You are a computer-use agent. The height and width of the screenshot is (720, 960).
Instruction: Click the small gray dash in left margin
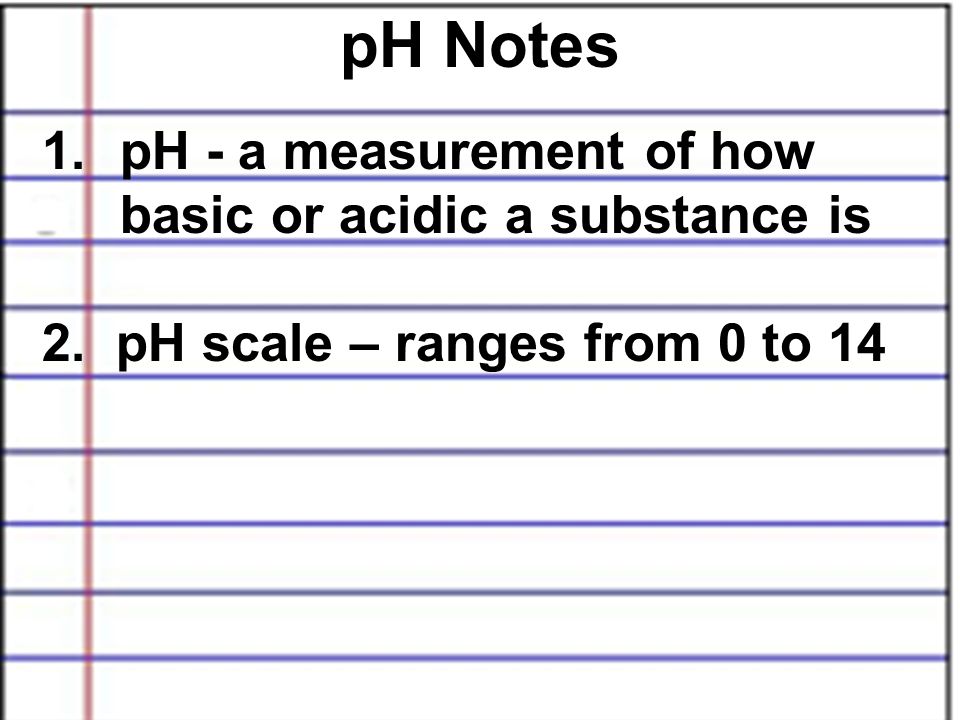[47, 233]
